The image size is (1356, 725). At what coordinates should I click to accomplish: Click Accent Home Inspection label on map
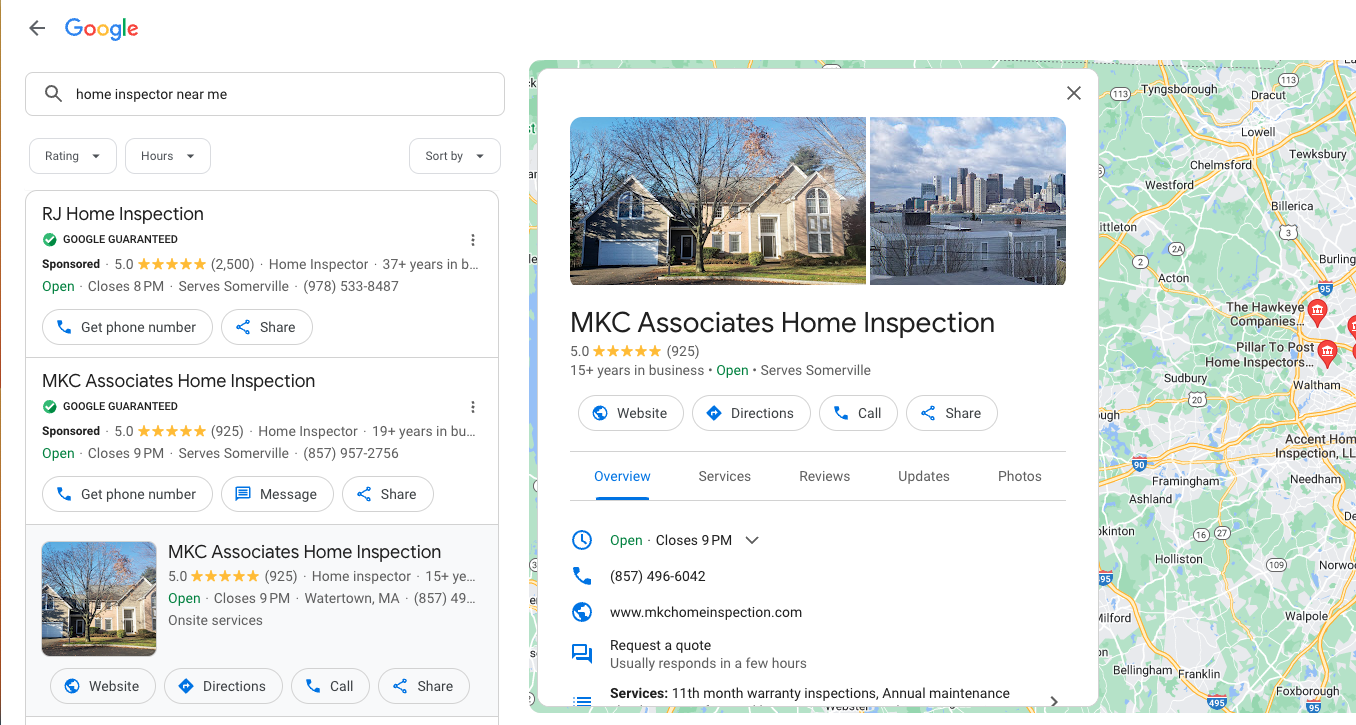click(1318, 446)
